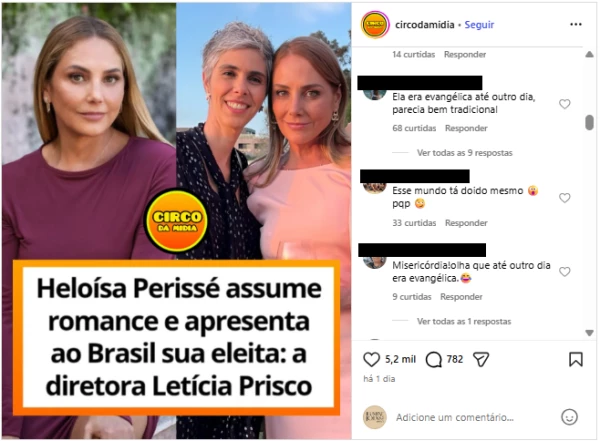Screen dimensions: 600x441
Task: Expand 'Ver todas as 1 respostas'
Action: (x=464, y=321)
